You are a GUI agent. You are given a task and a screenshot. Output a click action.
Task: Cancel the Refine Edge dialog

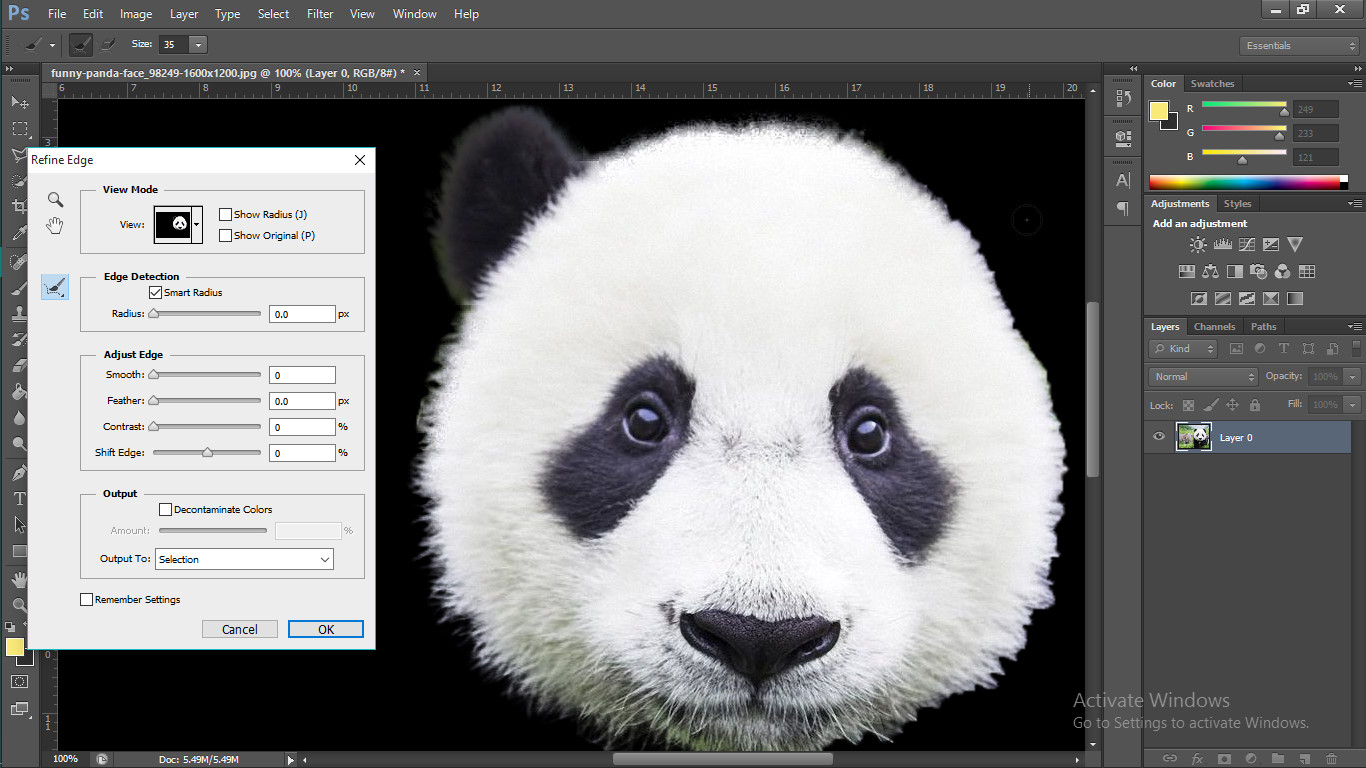(x=240, y=629)
